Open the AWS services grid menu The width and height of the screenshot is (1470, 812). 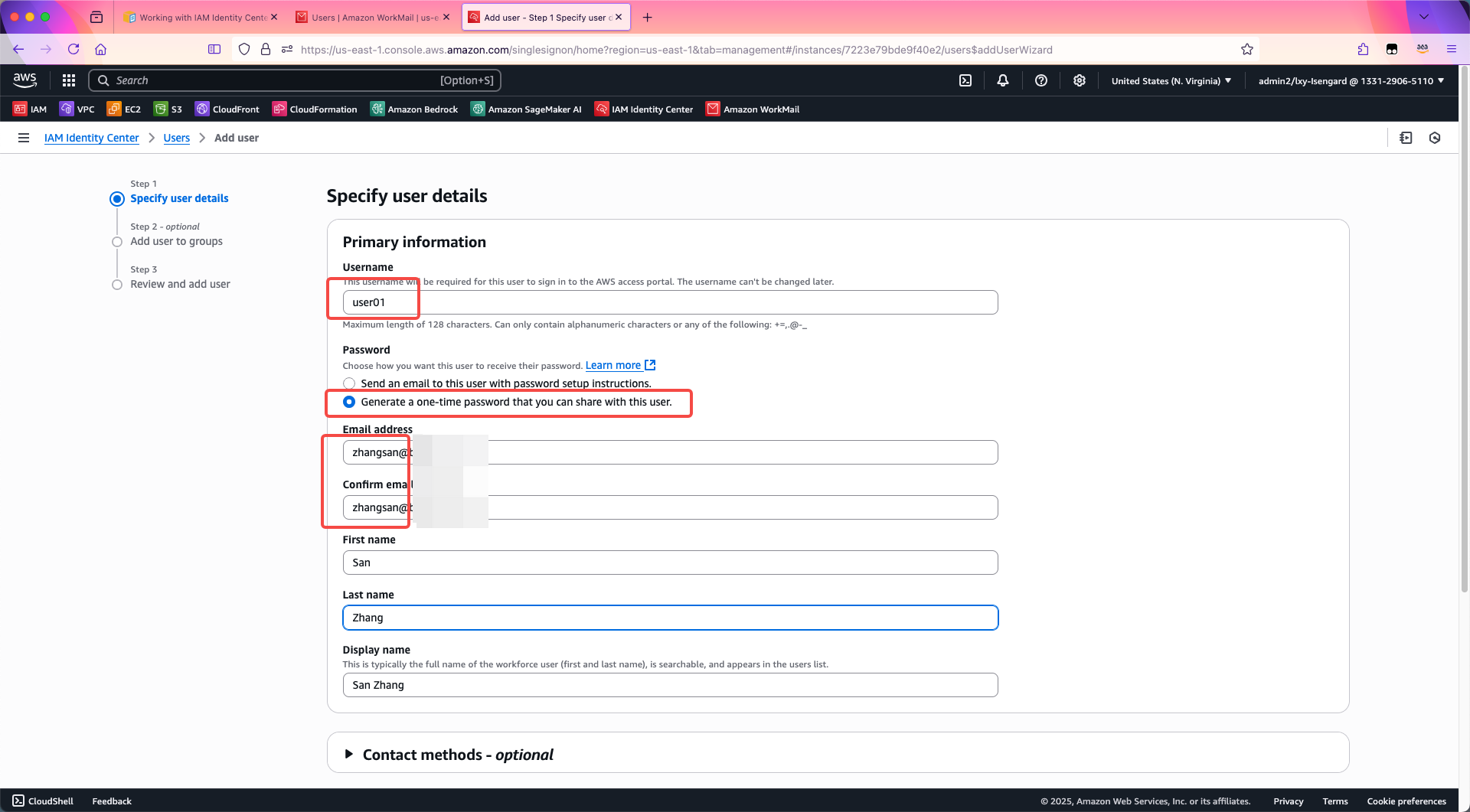[69, 80]
